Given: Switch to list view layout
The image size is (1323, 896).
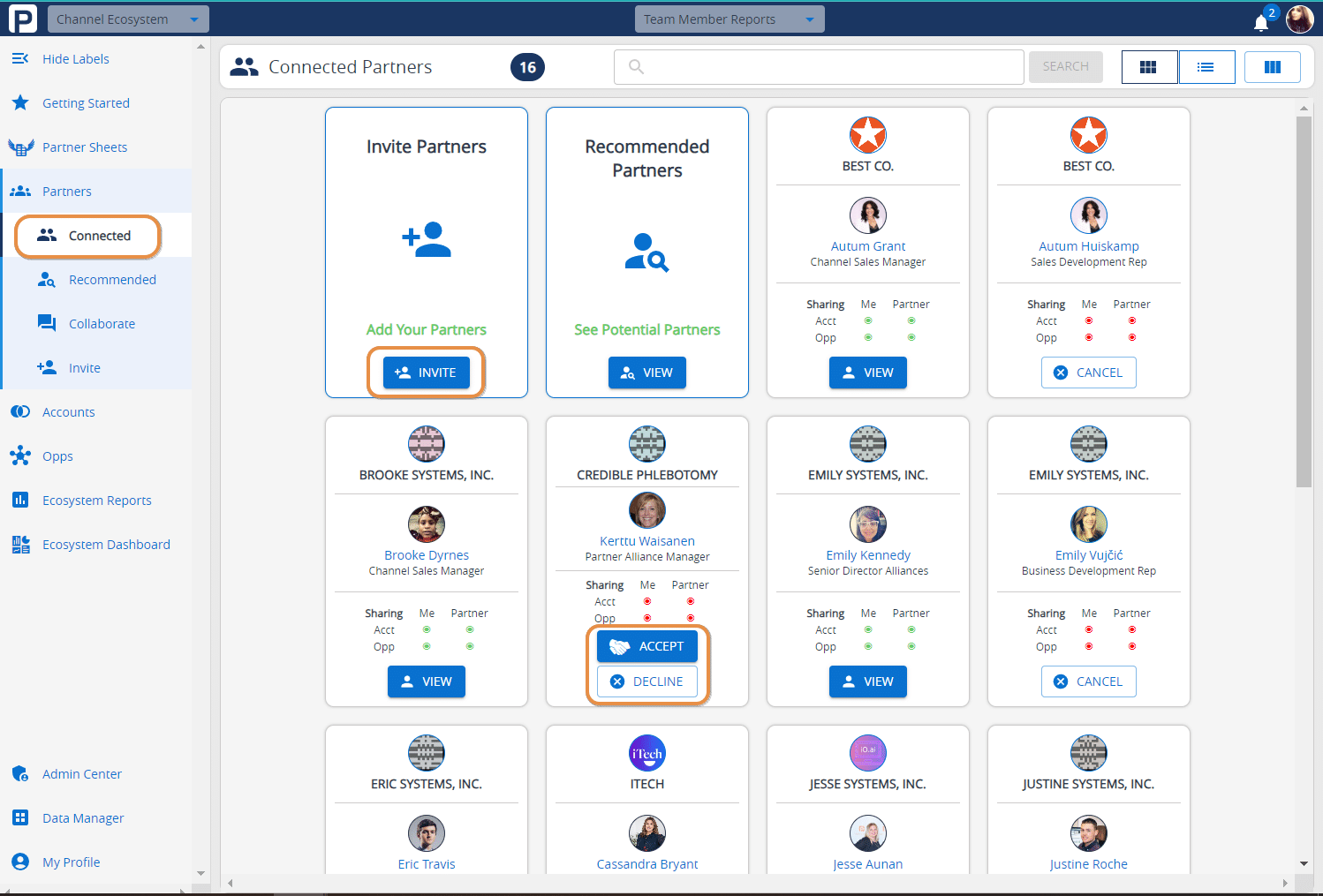Looking at the screenshot, I should coord(1206,67).
